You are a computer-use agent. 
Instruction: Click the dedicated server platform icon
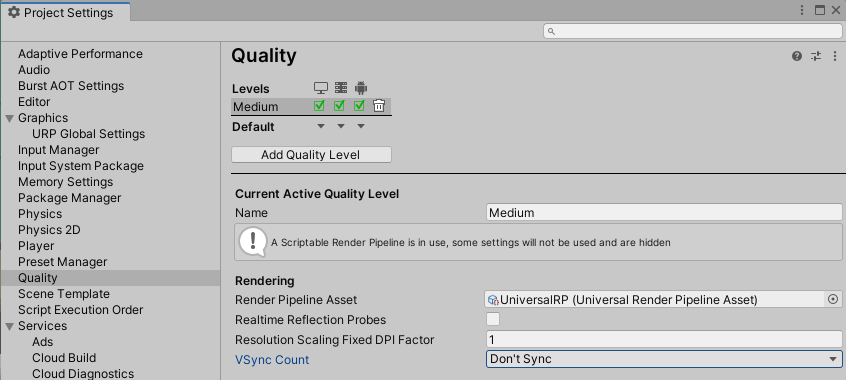(341, 88)
